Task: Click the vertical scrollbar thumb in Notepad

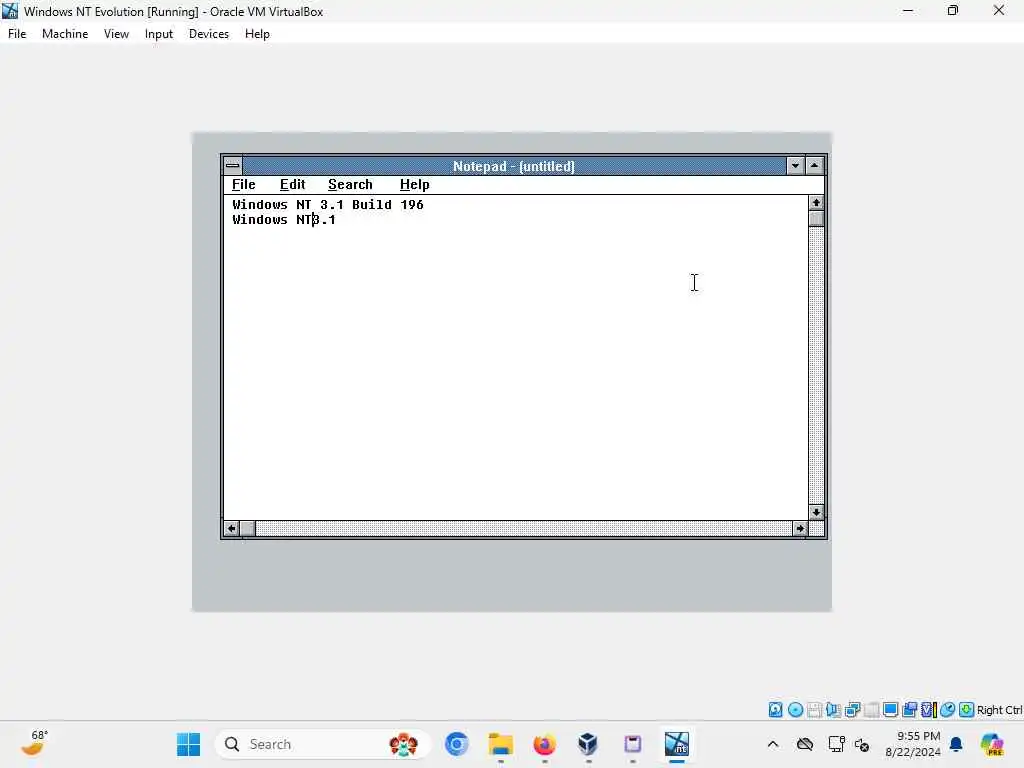Action: 816,218
